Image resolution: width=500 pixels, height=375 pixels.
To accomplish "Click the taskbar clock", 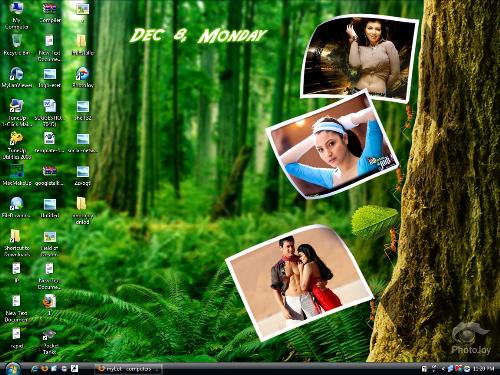I will pos(483,369).
